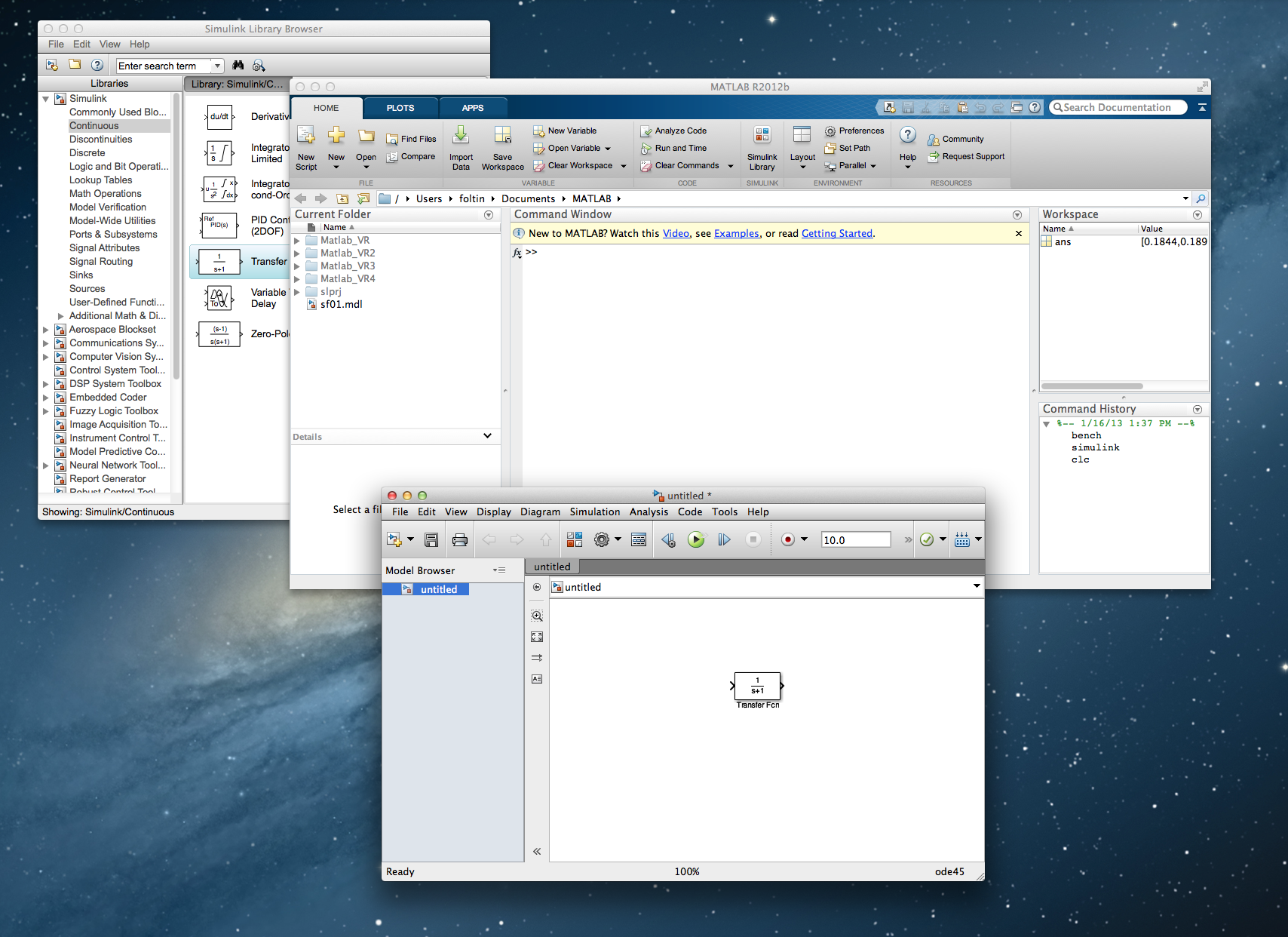
Task: Open the Clear Workspace dropdown arrow
Action: point(624,166)
